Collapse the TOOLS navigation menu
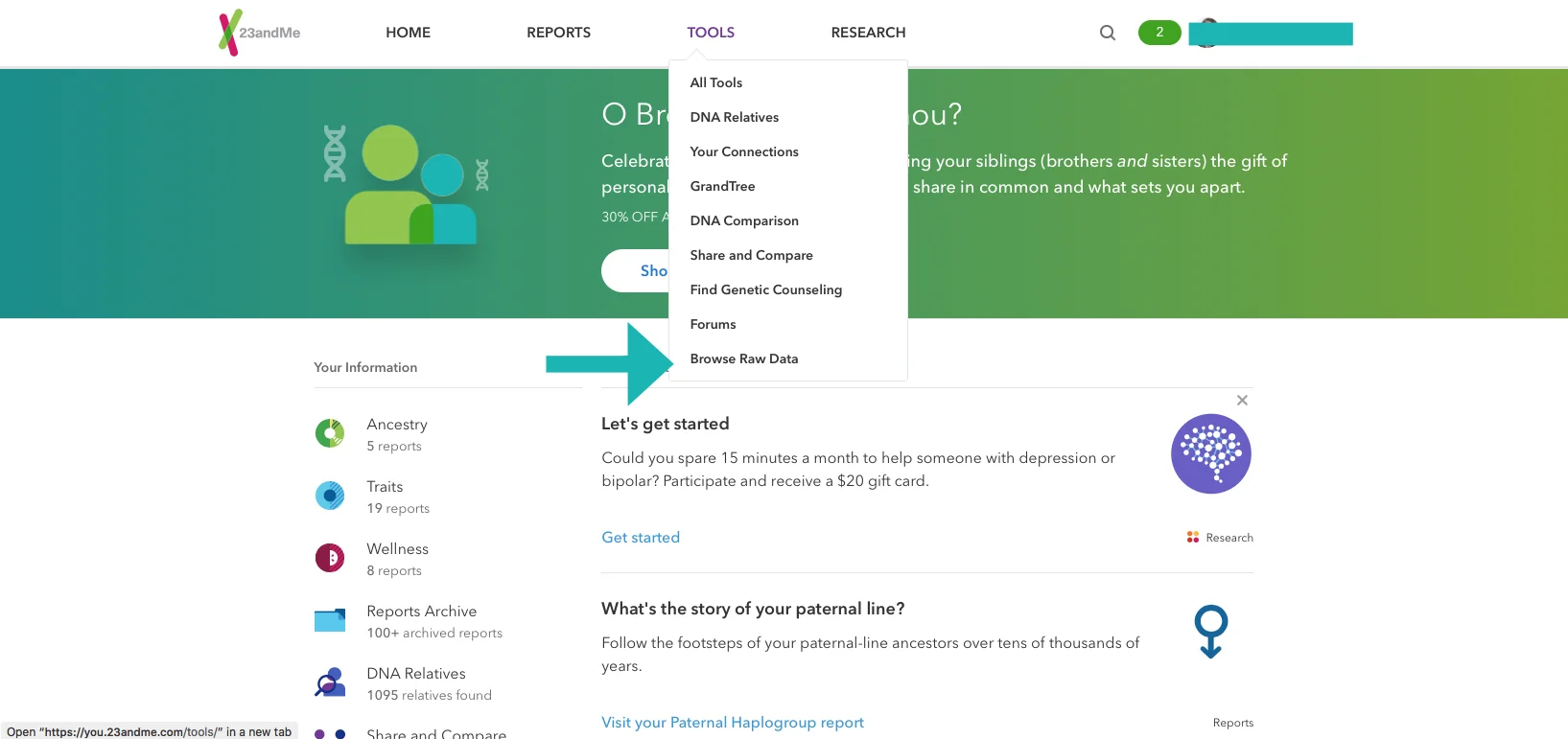Image resolution: width=1568 pixels, height=739 pixels. click(711, 33)
